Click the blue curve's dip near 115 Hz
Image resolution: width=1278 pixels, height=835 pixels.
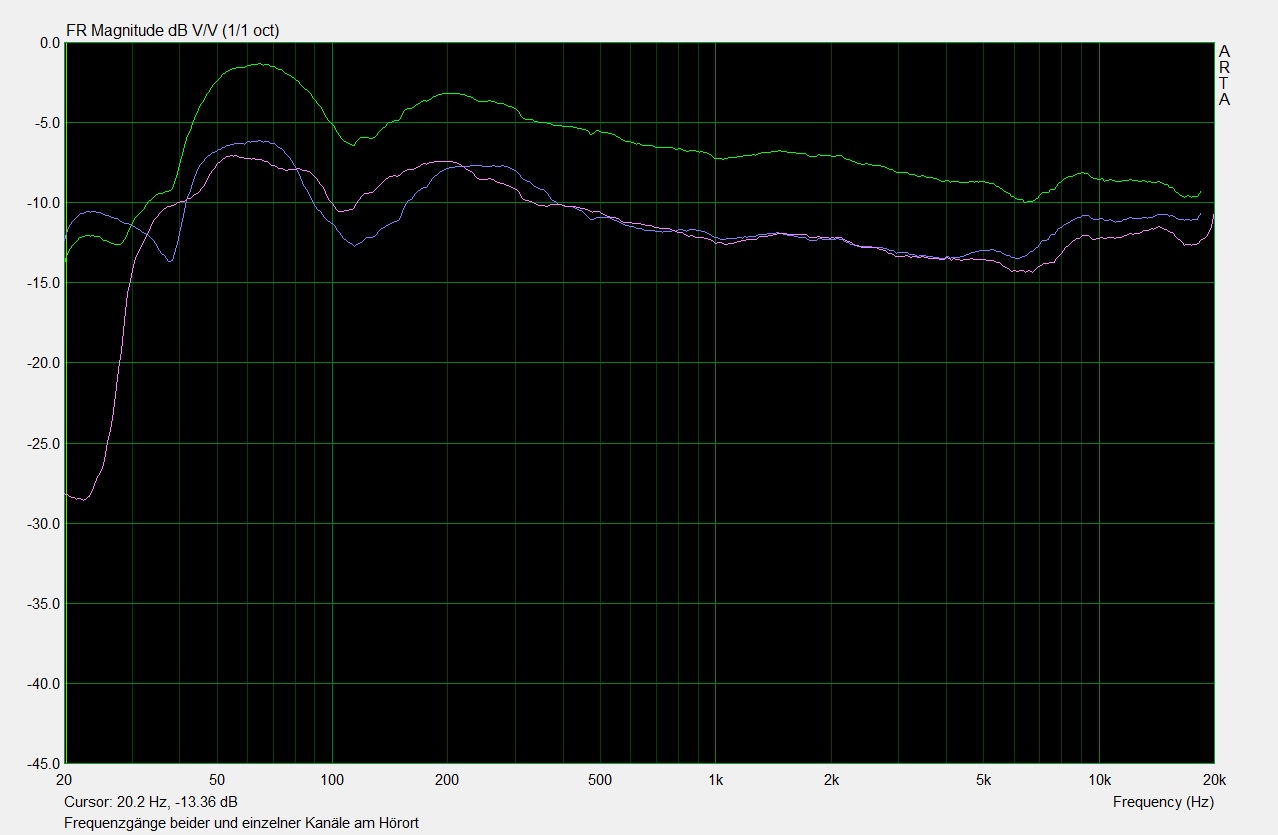point(356,244)
